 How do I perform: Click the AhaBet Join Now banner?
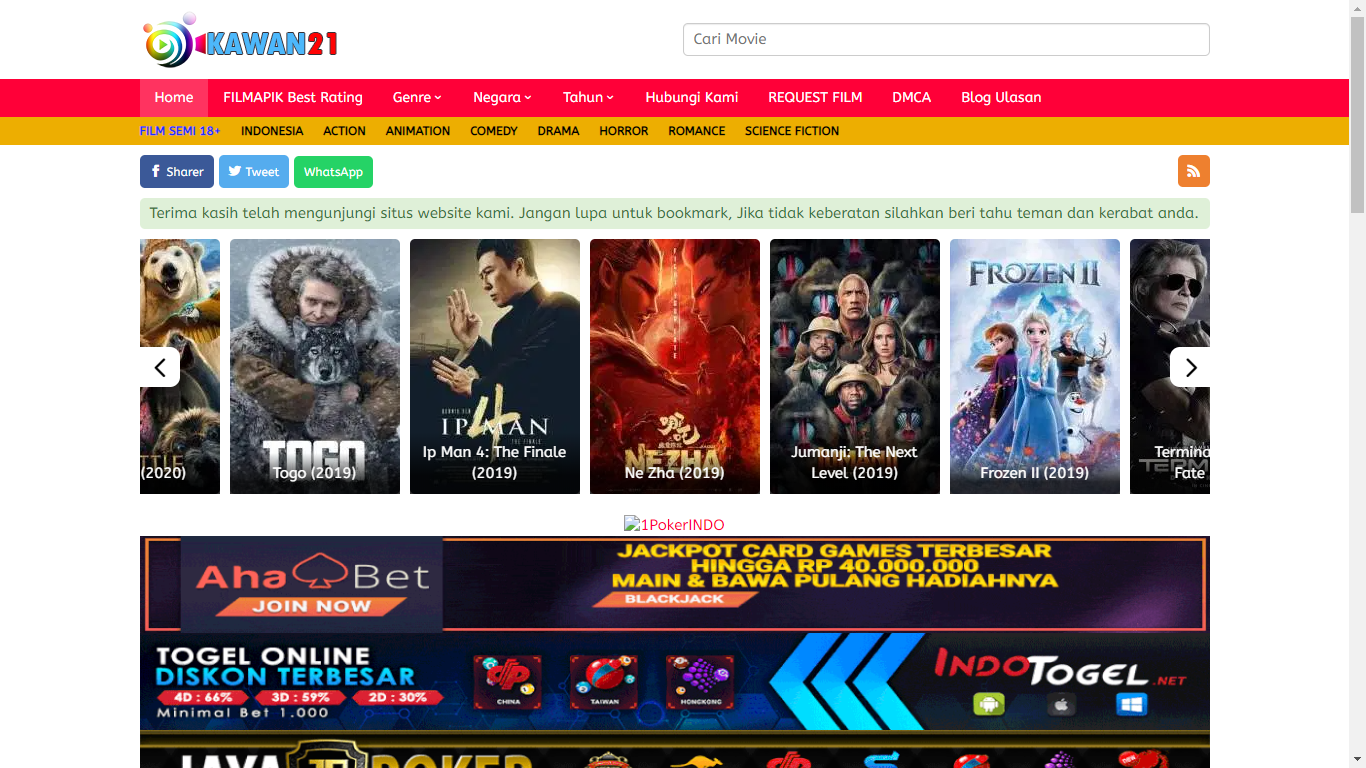(x=675, y=584)
